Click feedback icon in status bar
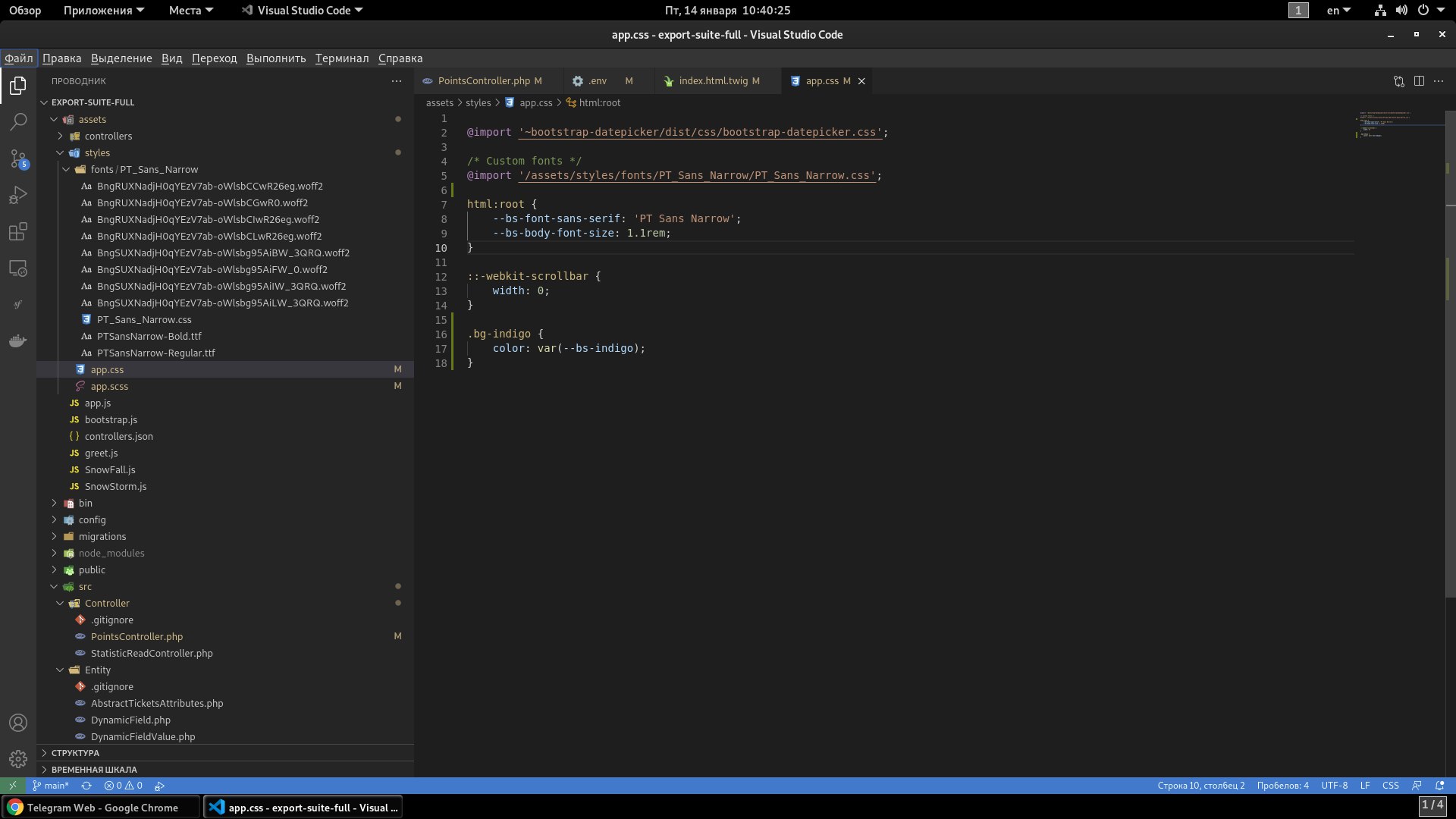The width and height of the screenshot is (1456, 819). click(1417, 786)
